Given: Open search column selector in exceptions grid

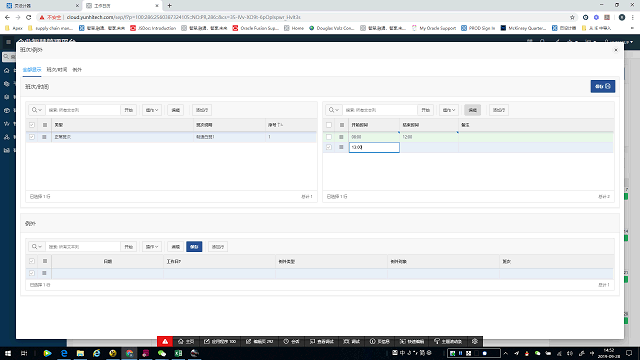Looking at the screenshot, I should (37, 247).
